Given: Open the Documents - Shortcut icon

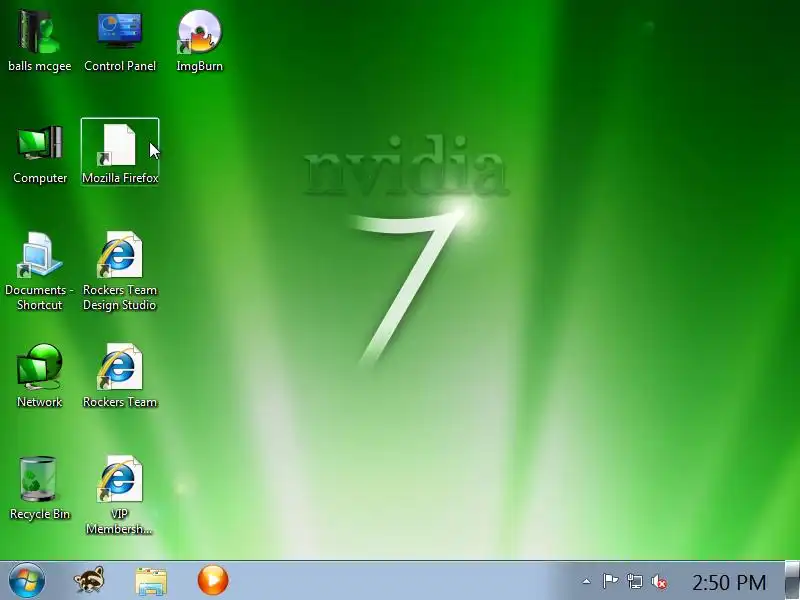Looking at the screenshot, I should click(39, 271).
